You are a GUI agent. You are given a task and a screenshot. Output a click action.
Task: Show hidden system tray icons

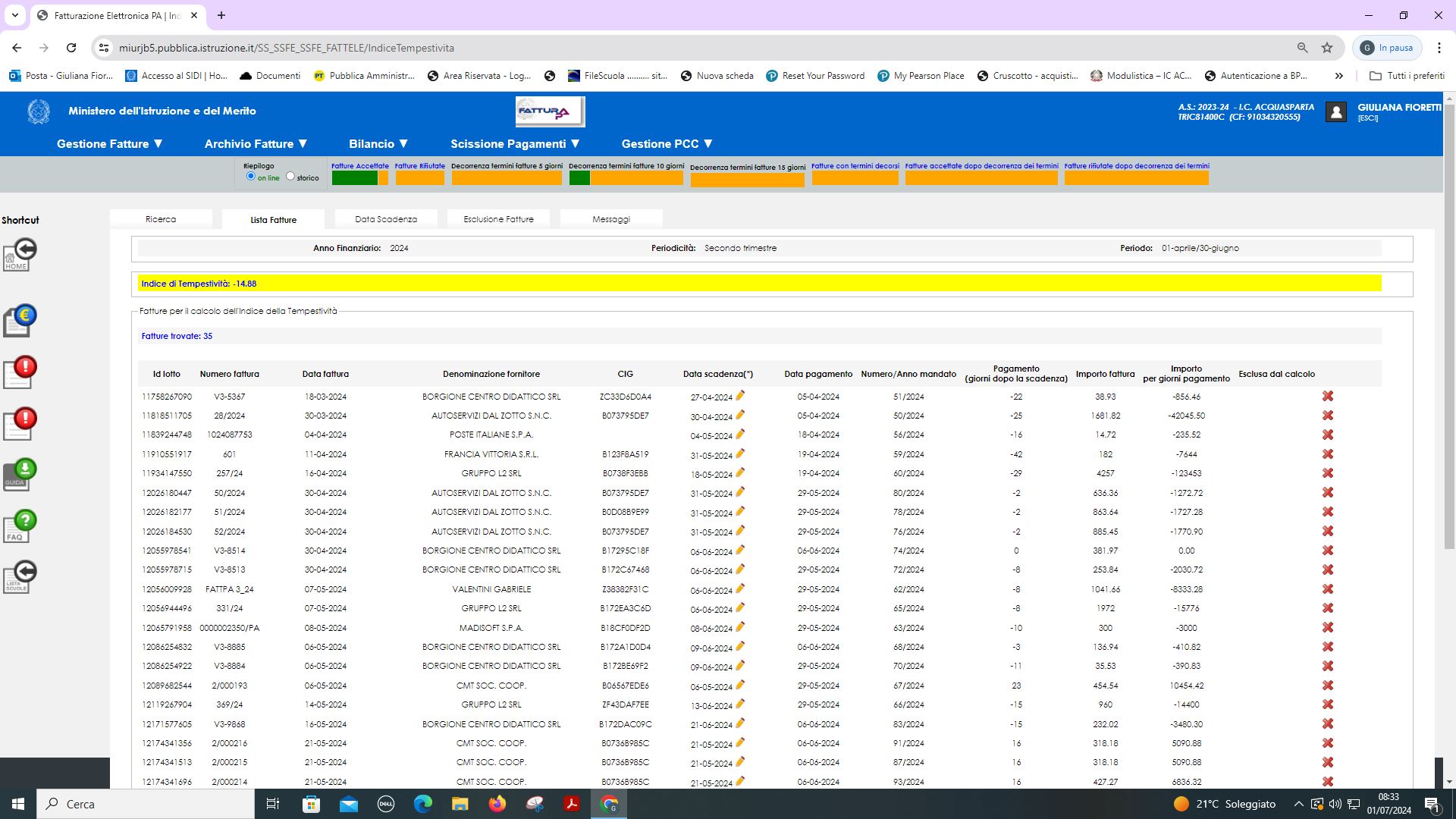tap(1298, 804)
